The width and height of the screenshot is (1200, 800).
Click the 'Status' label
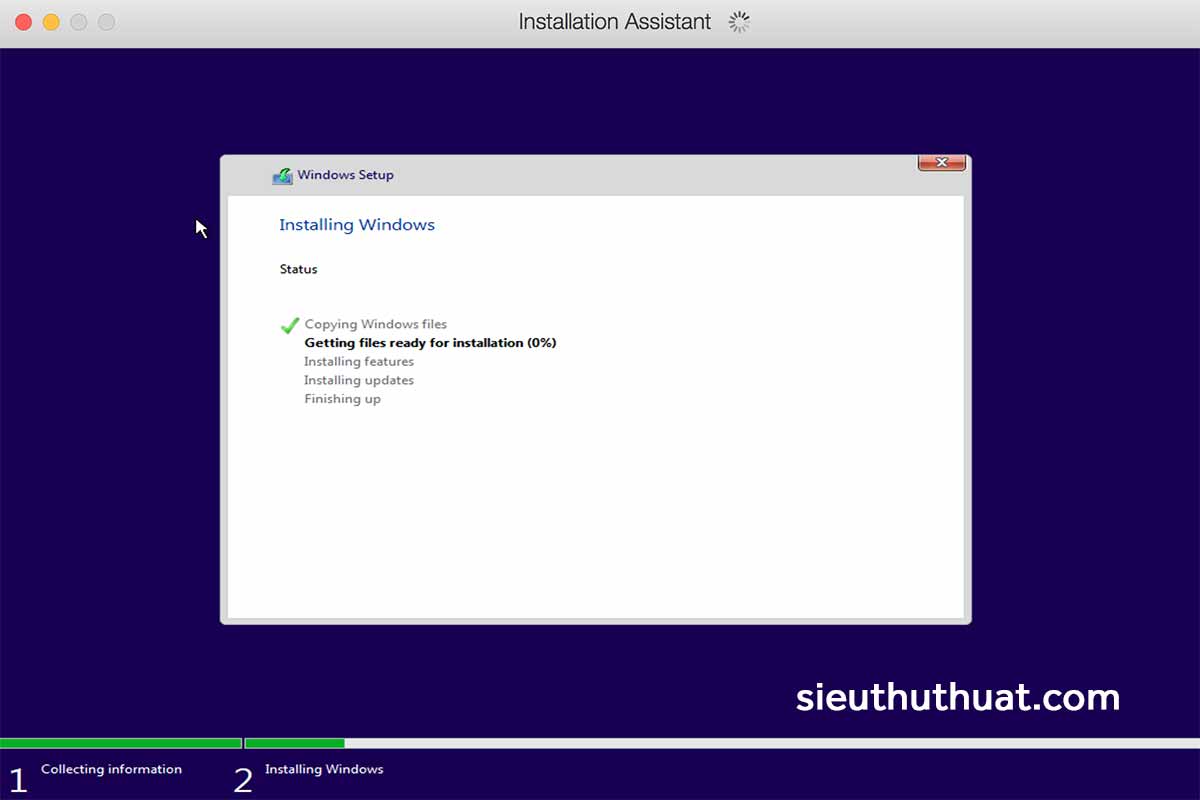pos(298,269)
